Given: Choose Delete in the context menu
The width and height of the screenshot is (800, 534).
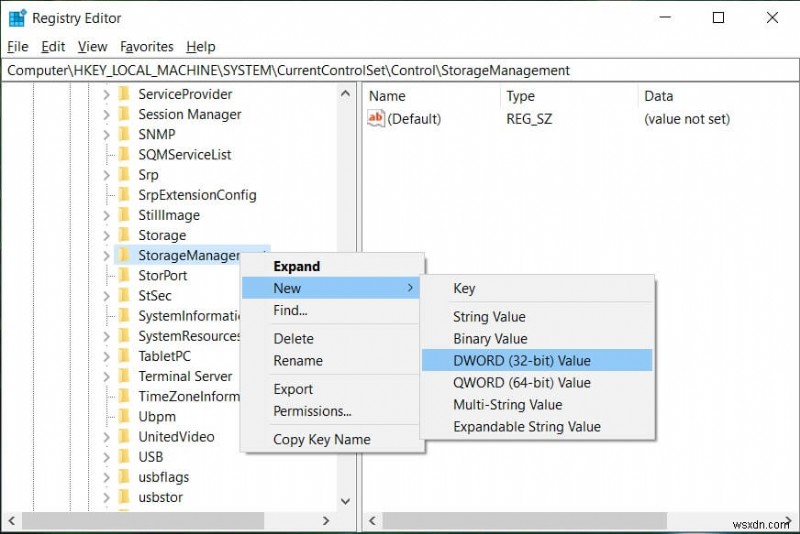Looking at the screenshot, I should (x=333, y=339).
